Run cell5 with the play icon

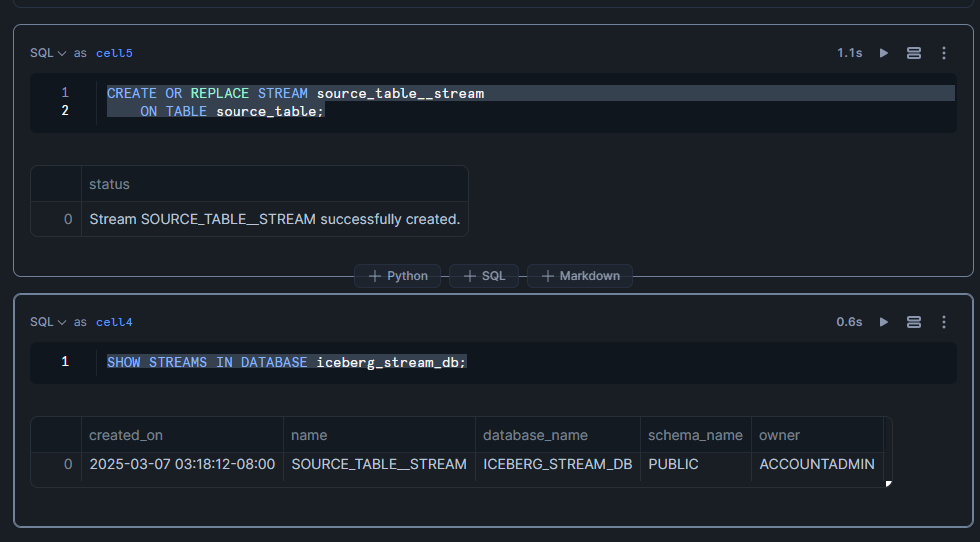pos(884,53)
